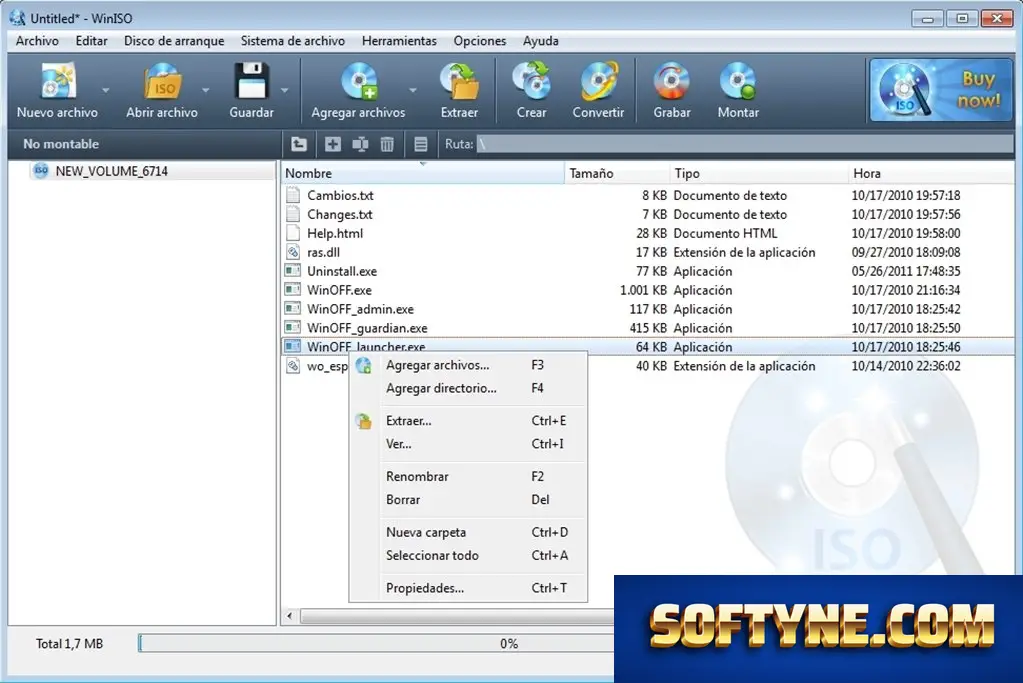The width and height of the screenshot is (1023, 683).
Task: Click the Guardar floppy disk icon
Action: coord(251,82)
